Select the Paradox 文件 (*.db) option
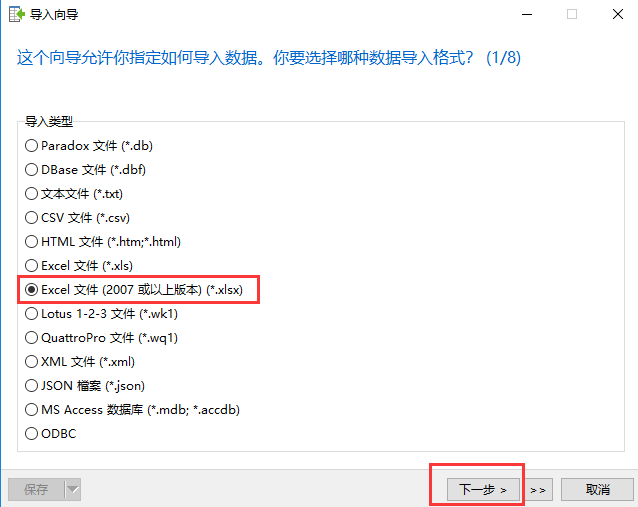The width and height of the screenshot is (638, 507). tap(89, 146)
